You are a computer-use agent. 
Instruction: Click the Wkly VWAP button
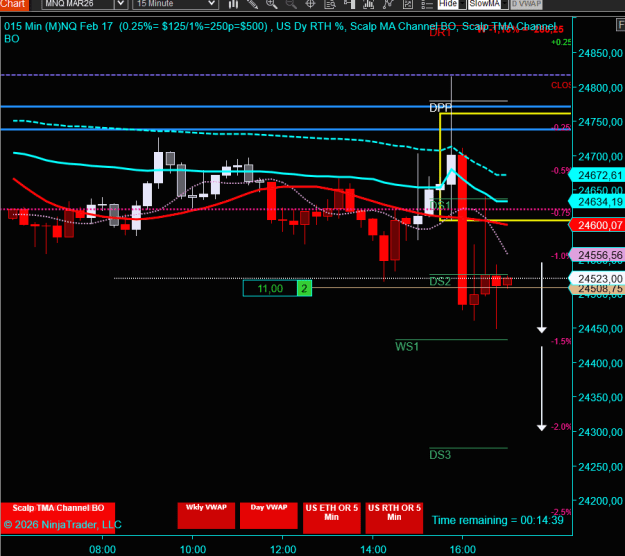(x=206, y=516)
